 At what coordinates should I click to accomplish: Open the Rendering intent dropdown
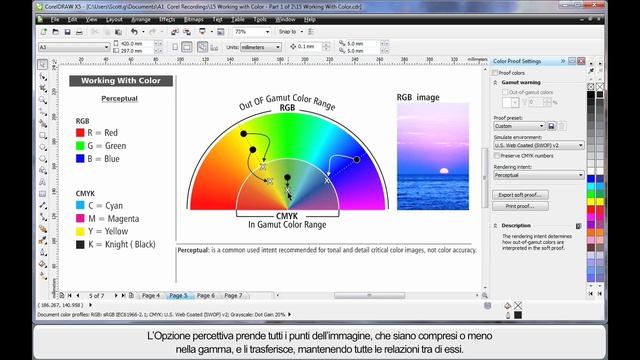click(x=539, y=175)
